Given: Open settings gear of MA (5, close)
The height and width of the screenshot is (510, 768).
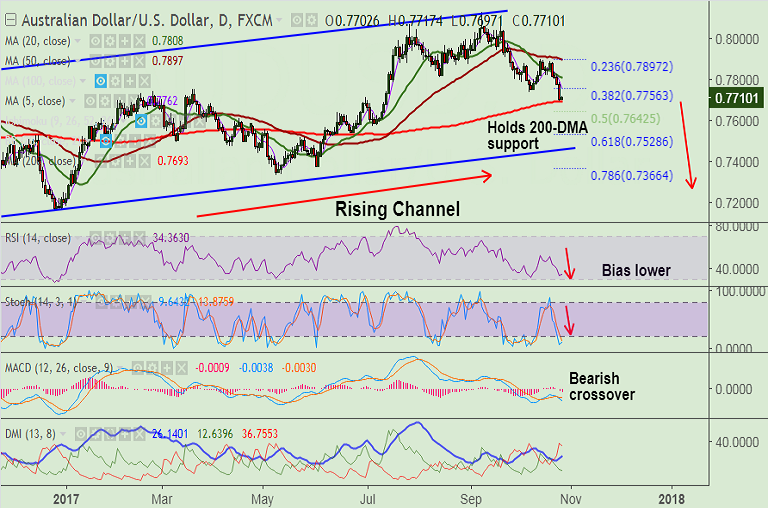Looking at the screenshot, I should pyautogui.click(x=105, y=101).
